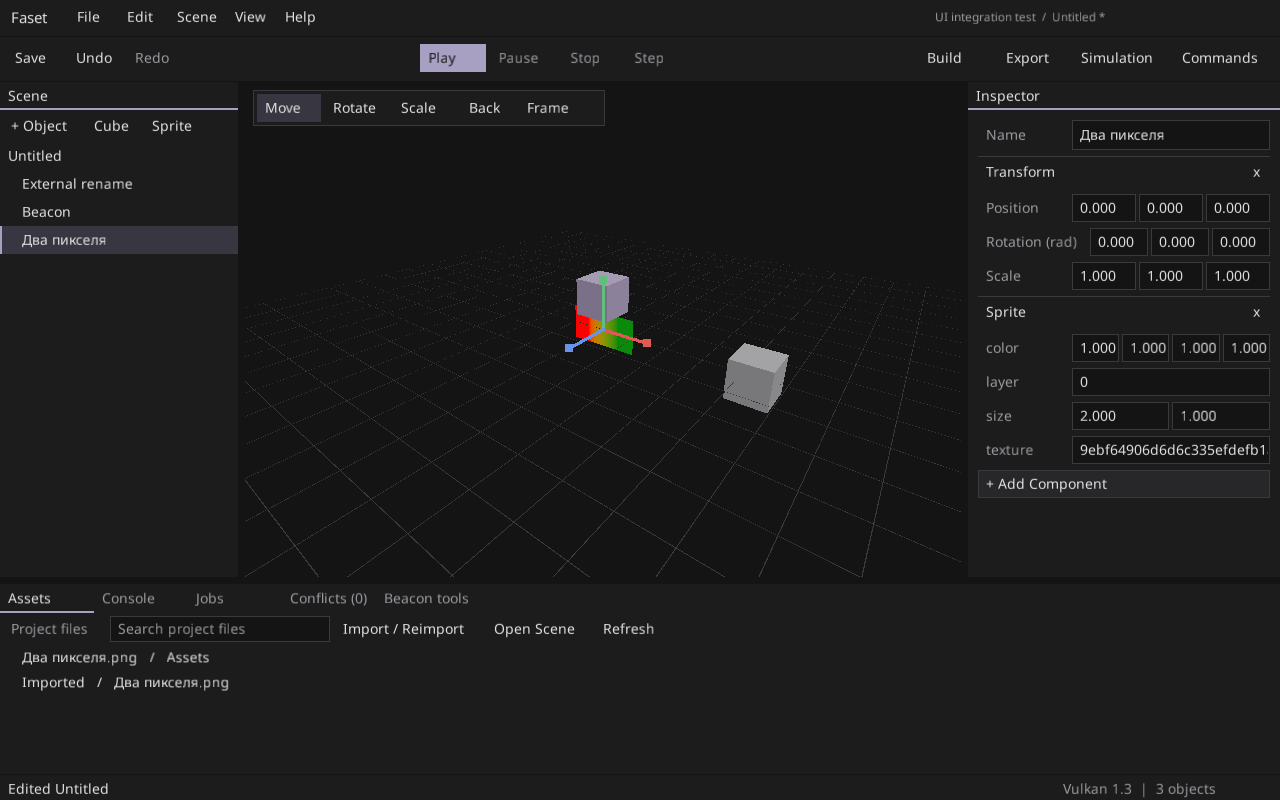Open the Beacon tools tab

pyautogui.click(x=426, y=598)
